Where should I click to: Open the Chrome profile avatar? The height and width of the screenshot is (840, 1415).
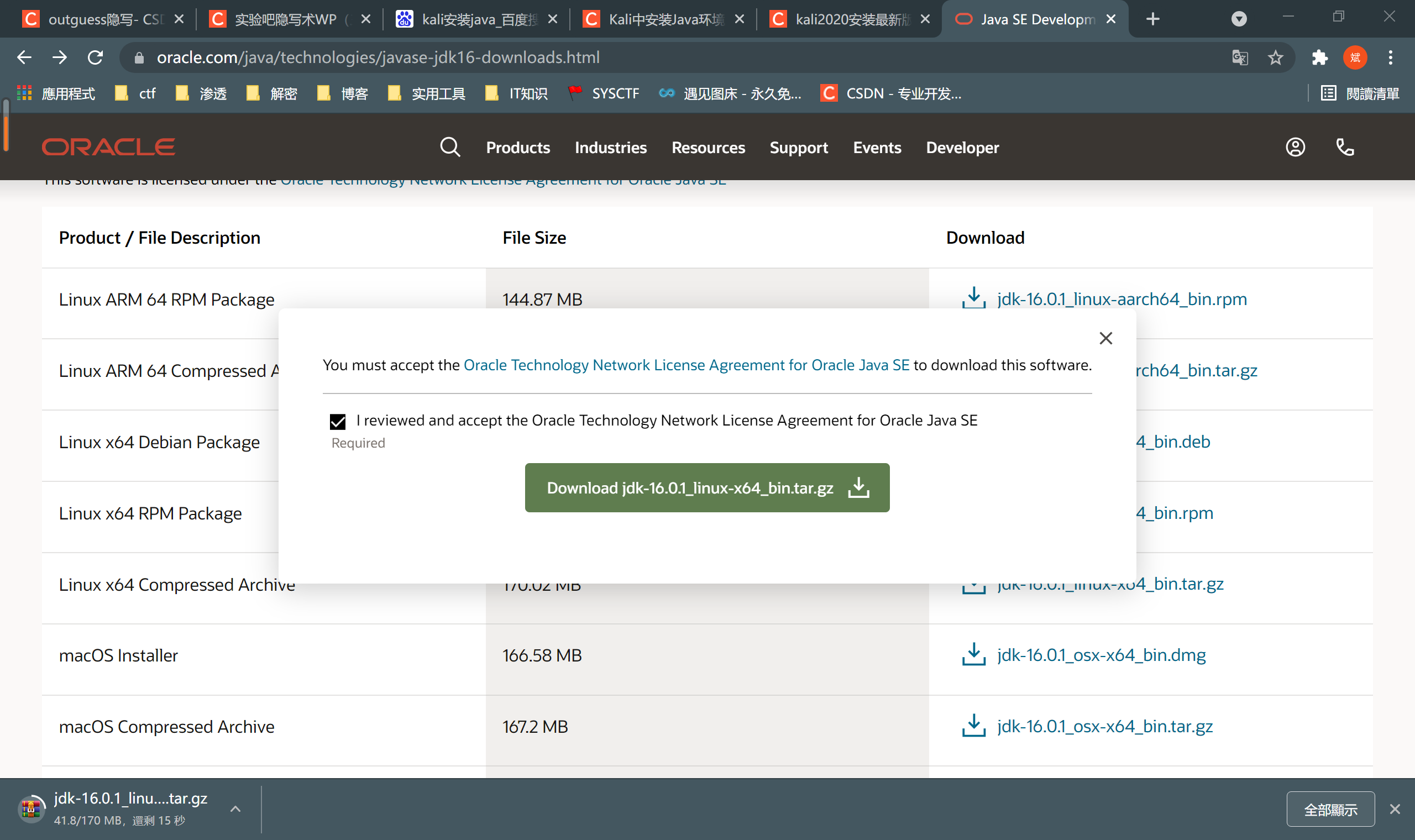click(x=1355, y=57)
